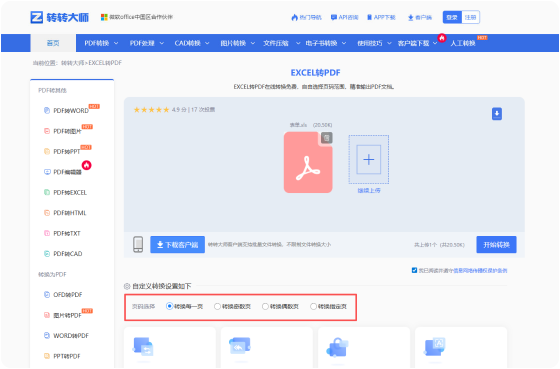Open PDF转PPT in sidebar
Screen dimensions: 560x369
click(x=67, y=151)
